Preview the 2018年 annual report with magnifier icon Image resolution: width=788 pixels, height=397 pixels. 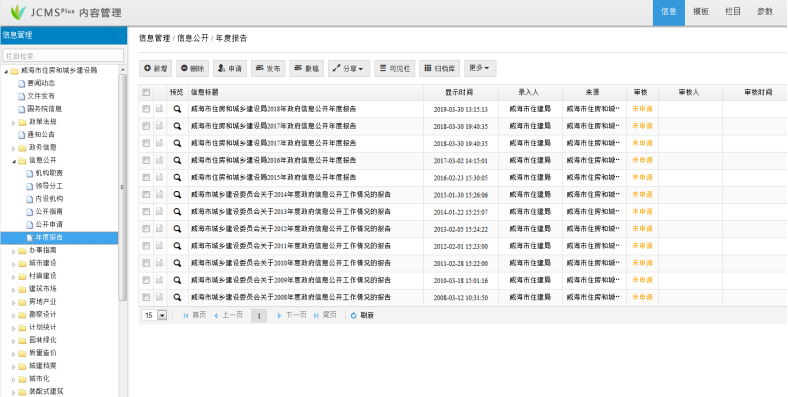(x=177, y=109)
